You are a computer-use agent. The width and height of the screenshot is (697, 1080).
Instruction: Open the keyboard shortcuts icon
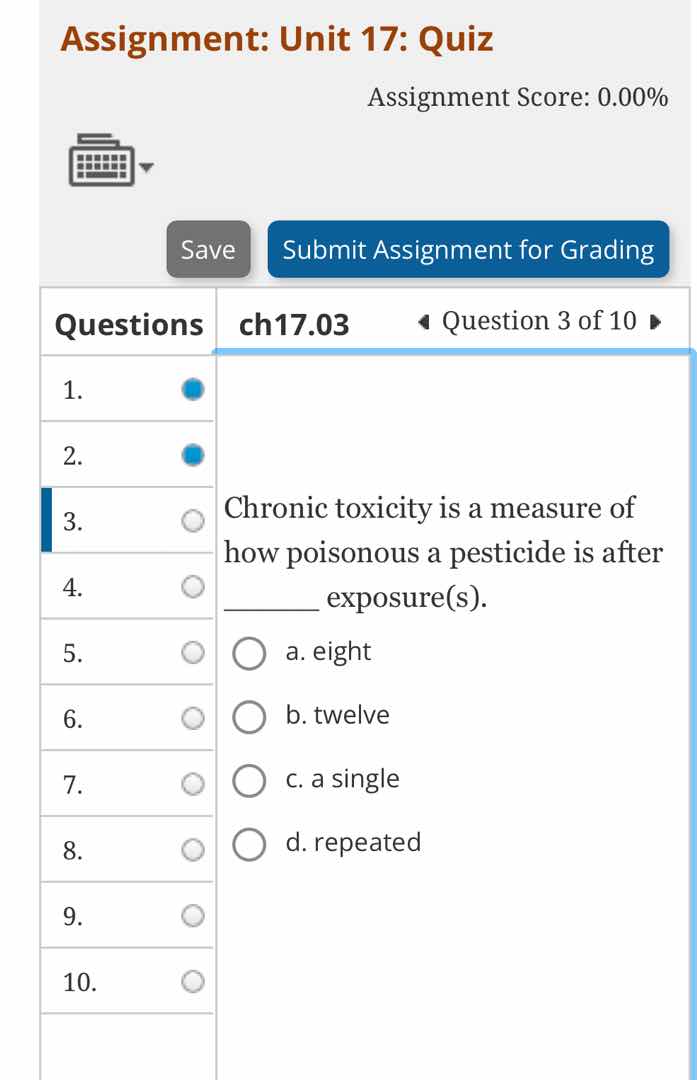click(100, 160)
